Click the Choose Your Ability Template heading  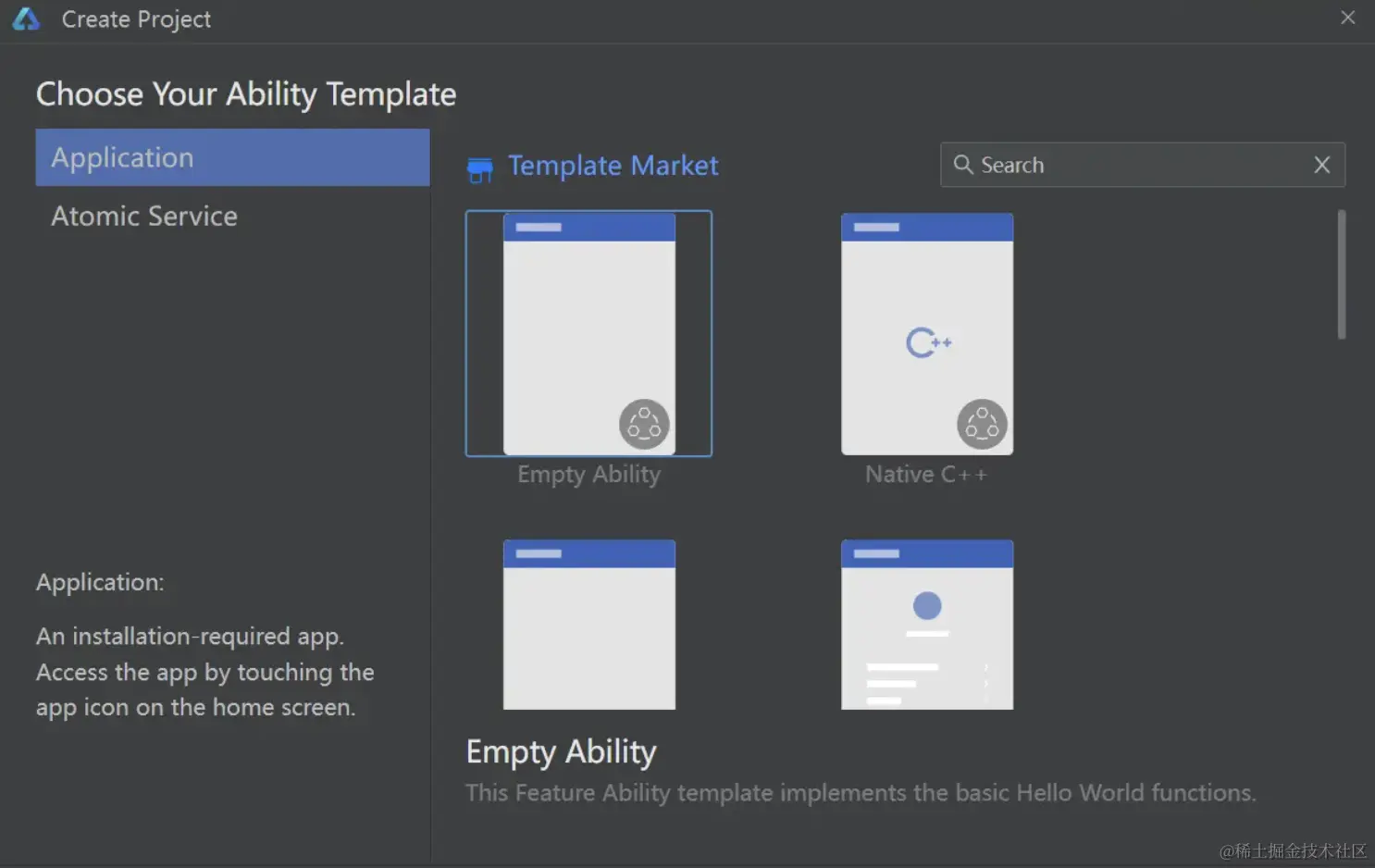pos(246,94)
